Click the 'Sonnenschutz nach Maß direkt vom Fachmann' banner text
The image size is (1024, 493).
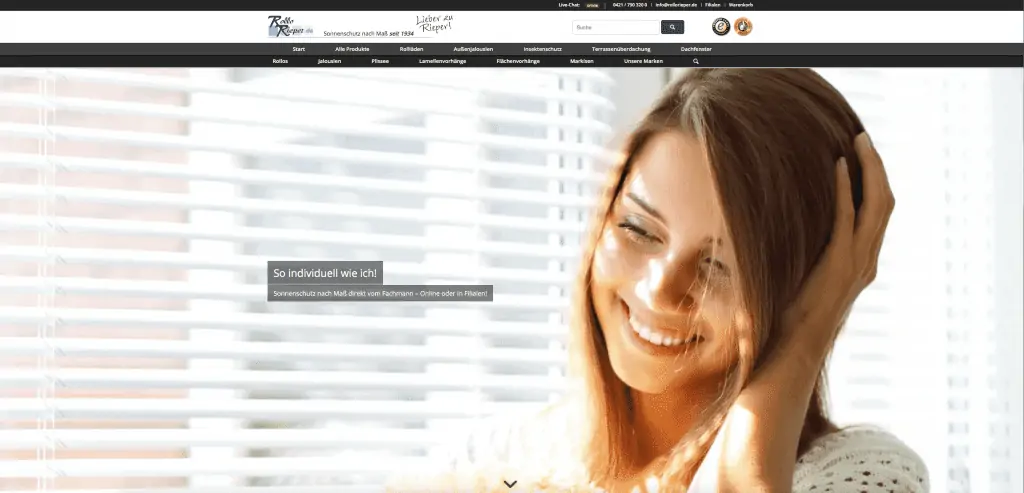point(380,293)
